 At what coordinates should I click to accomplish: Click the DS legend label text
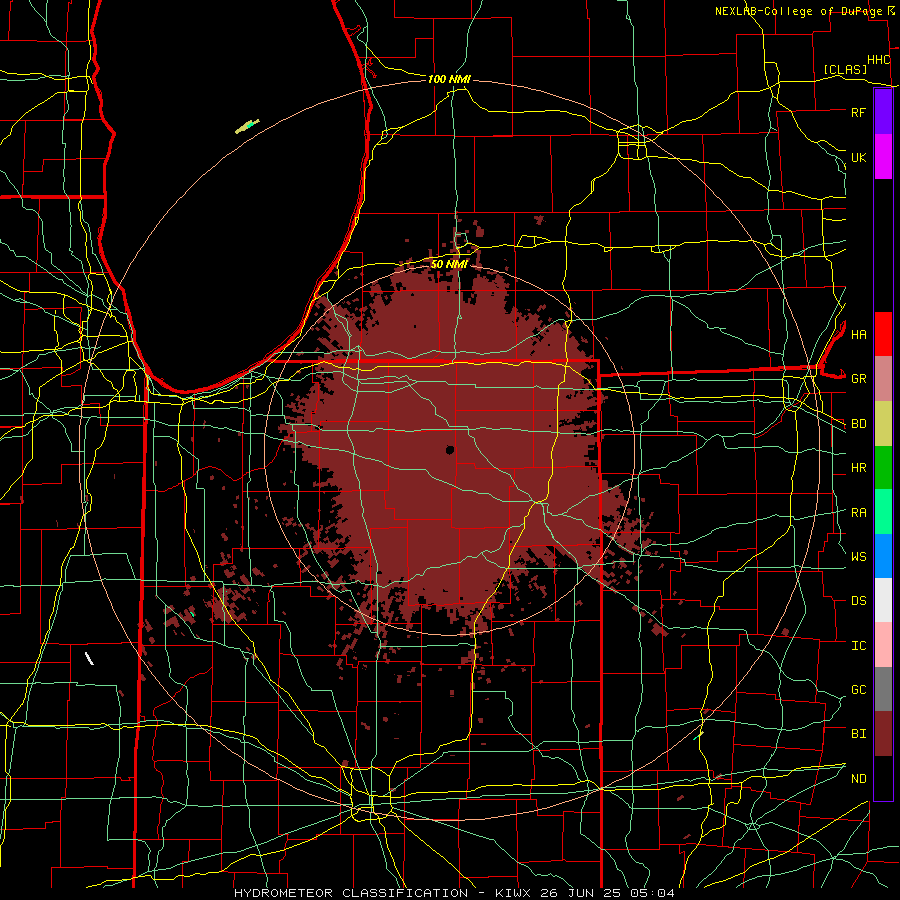pos(858,601)
